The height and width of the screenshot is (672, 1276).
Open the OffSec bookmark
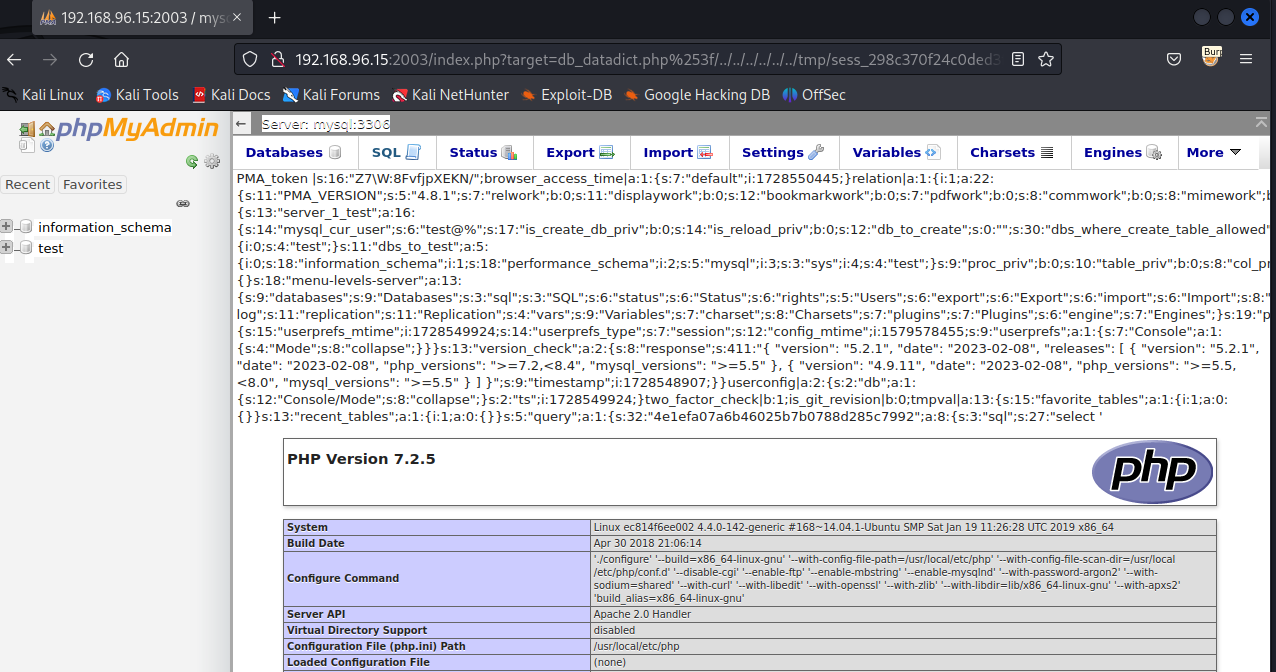point(814,95)
